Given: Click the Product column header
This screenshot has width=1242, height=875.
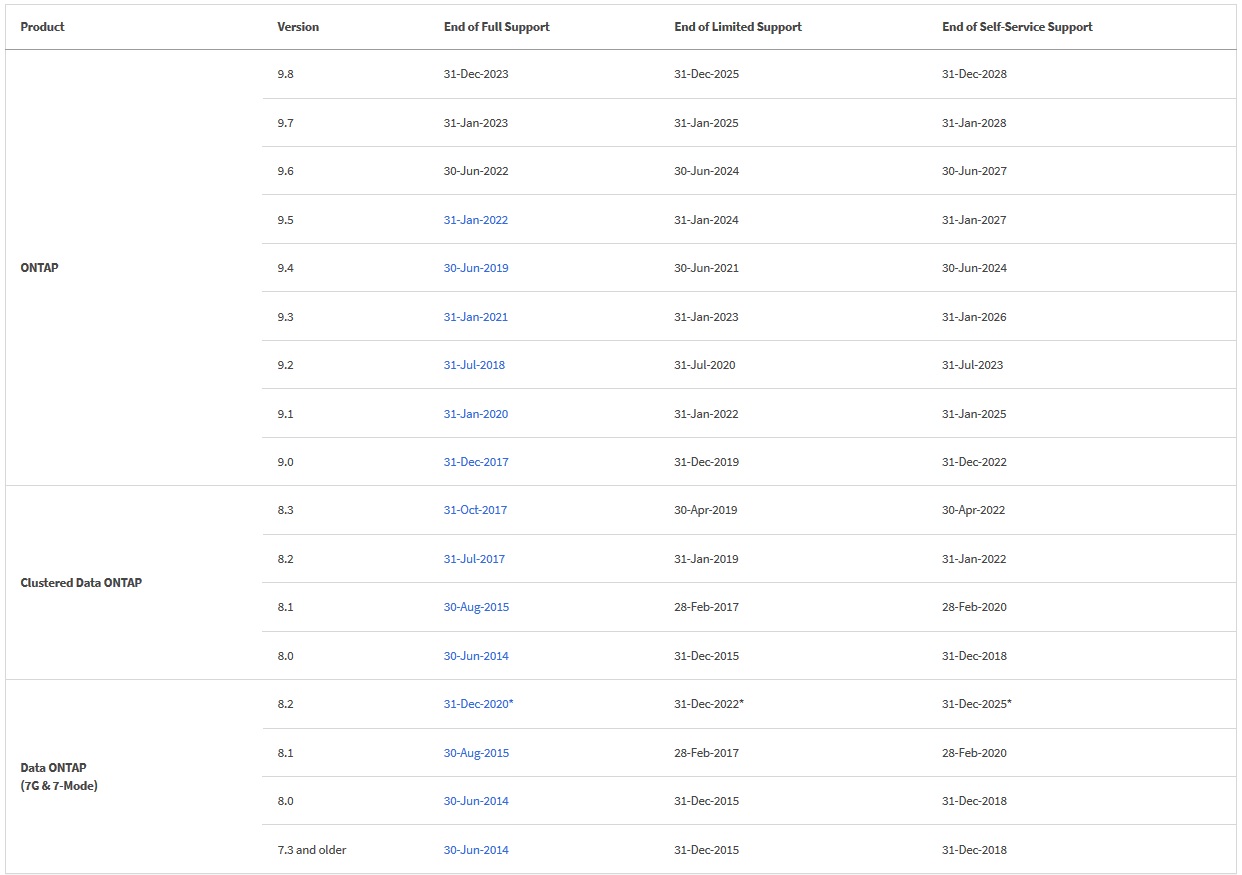Looking at the screenshot, I should (x=42, y=27).
